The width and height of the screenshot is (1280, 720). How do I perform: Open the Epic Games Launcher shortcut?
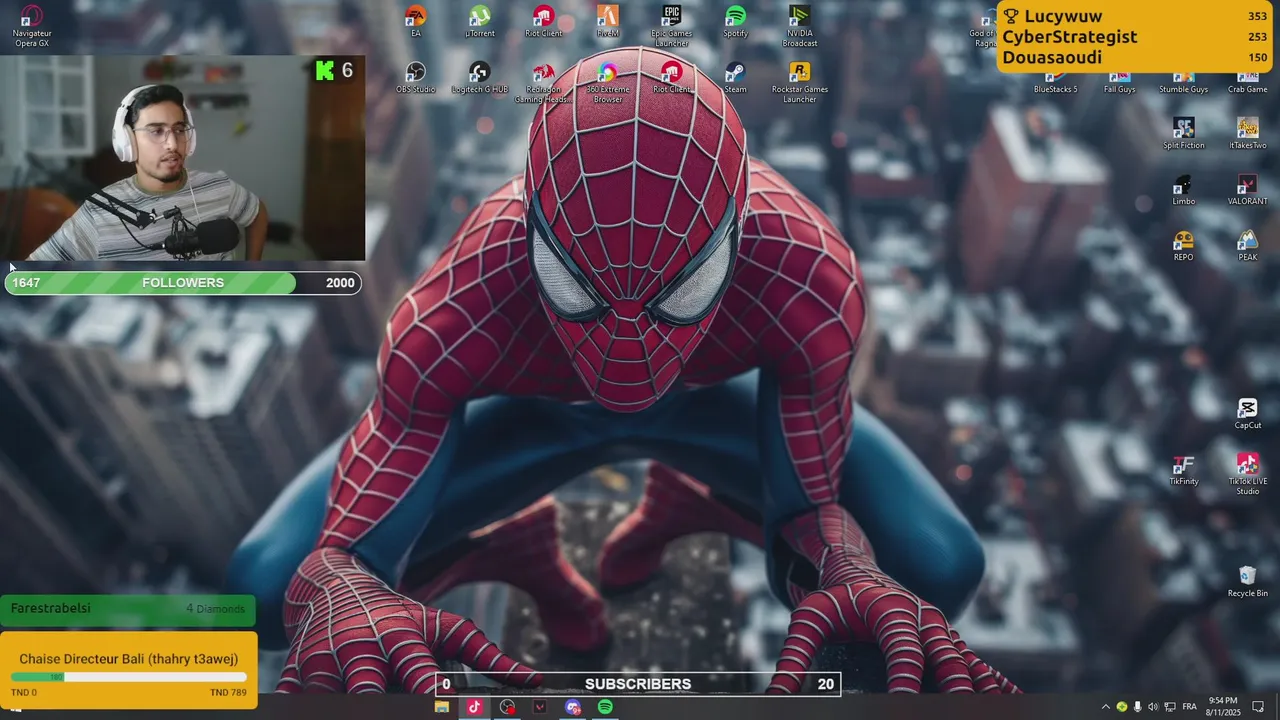[672, 26]
